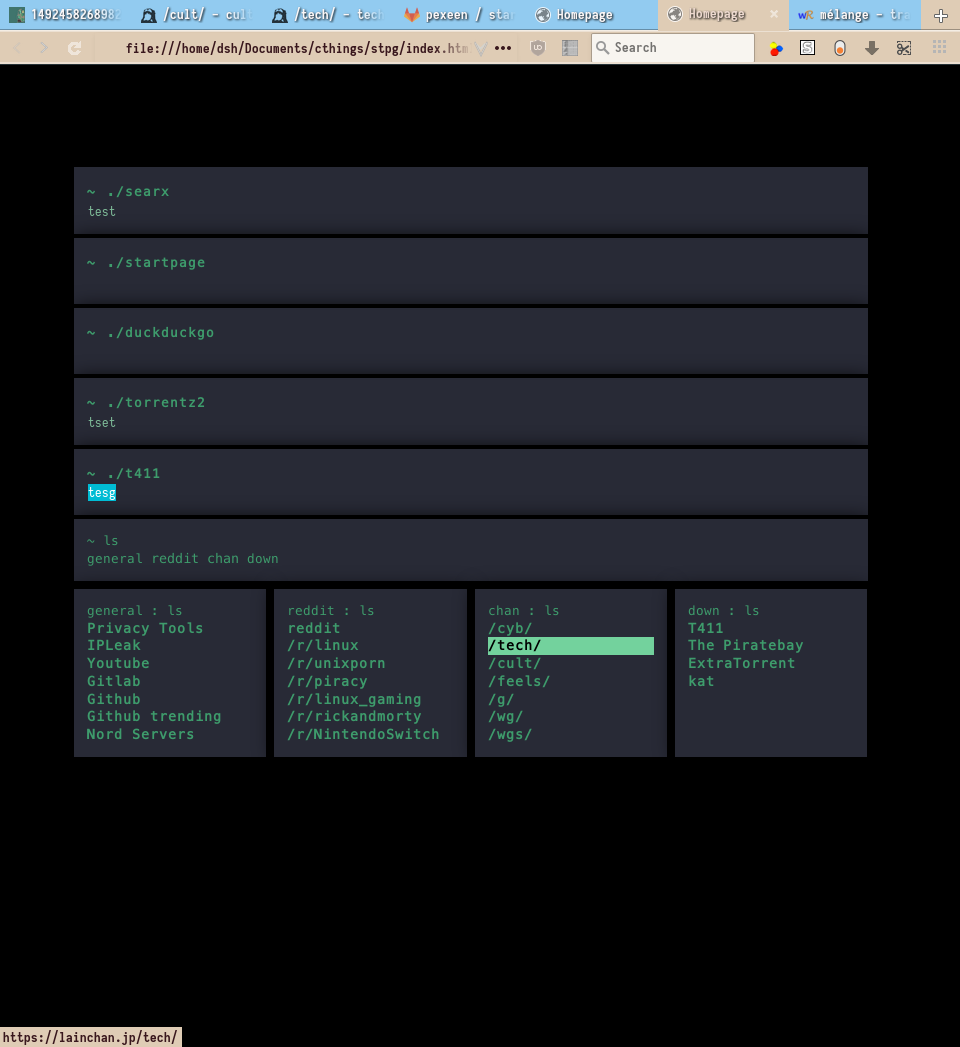This screenshot has width=960, height=1047.
Task: Open the /r/unixporn reddit link
Action: (336, 663)
